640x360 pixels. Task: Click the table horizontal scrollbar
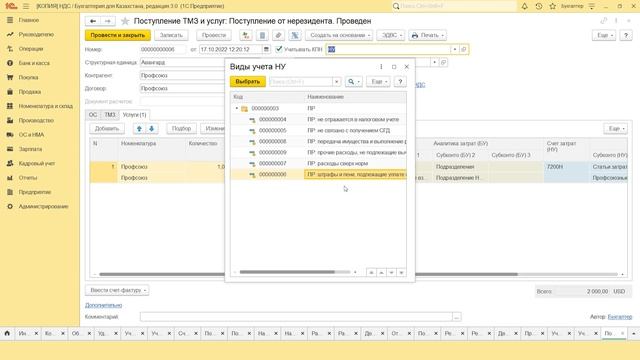[309, 274]
